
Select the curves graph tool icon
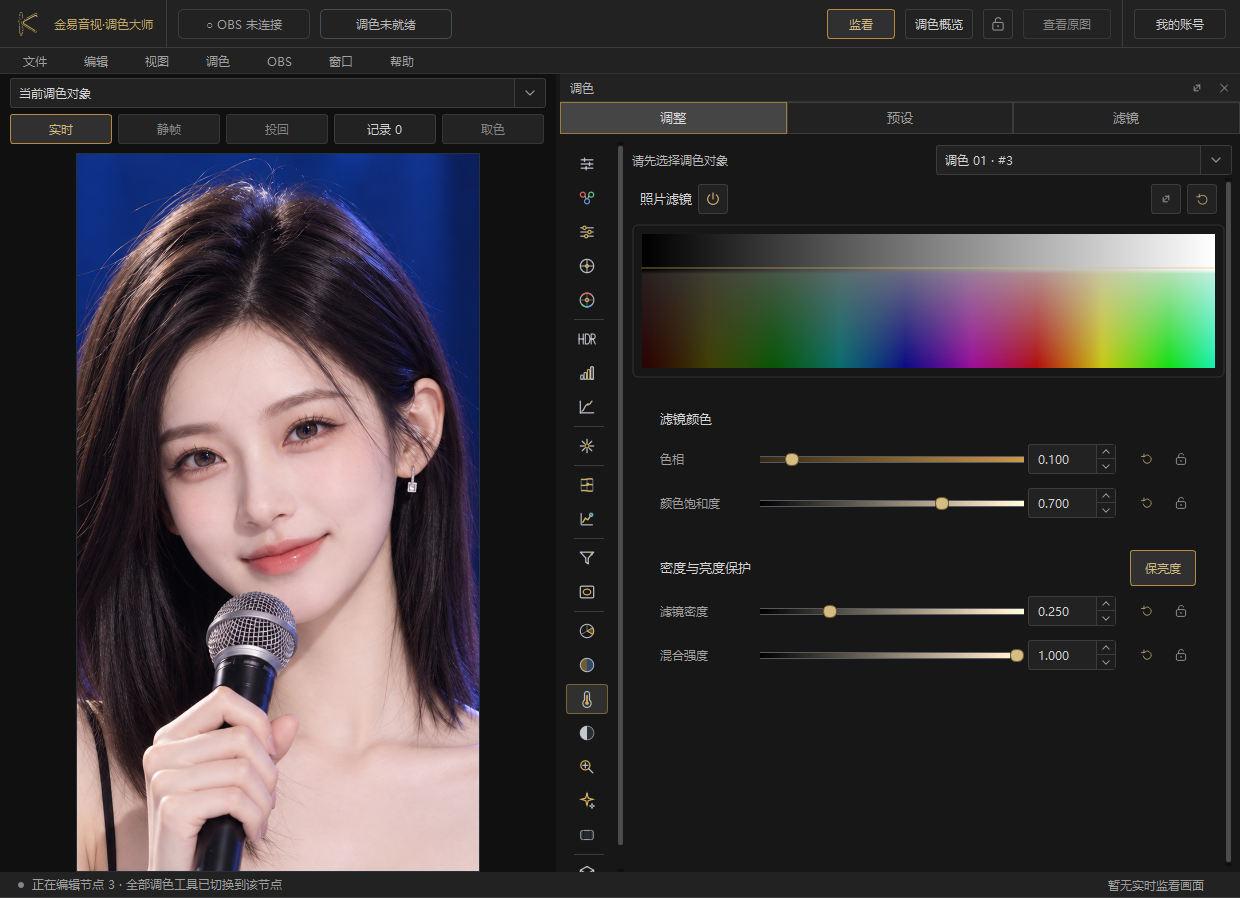[x=587, y=407]
